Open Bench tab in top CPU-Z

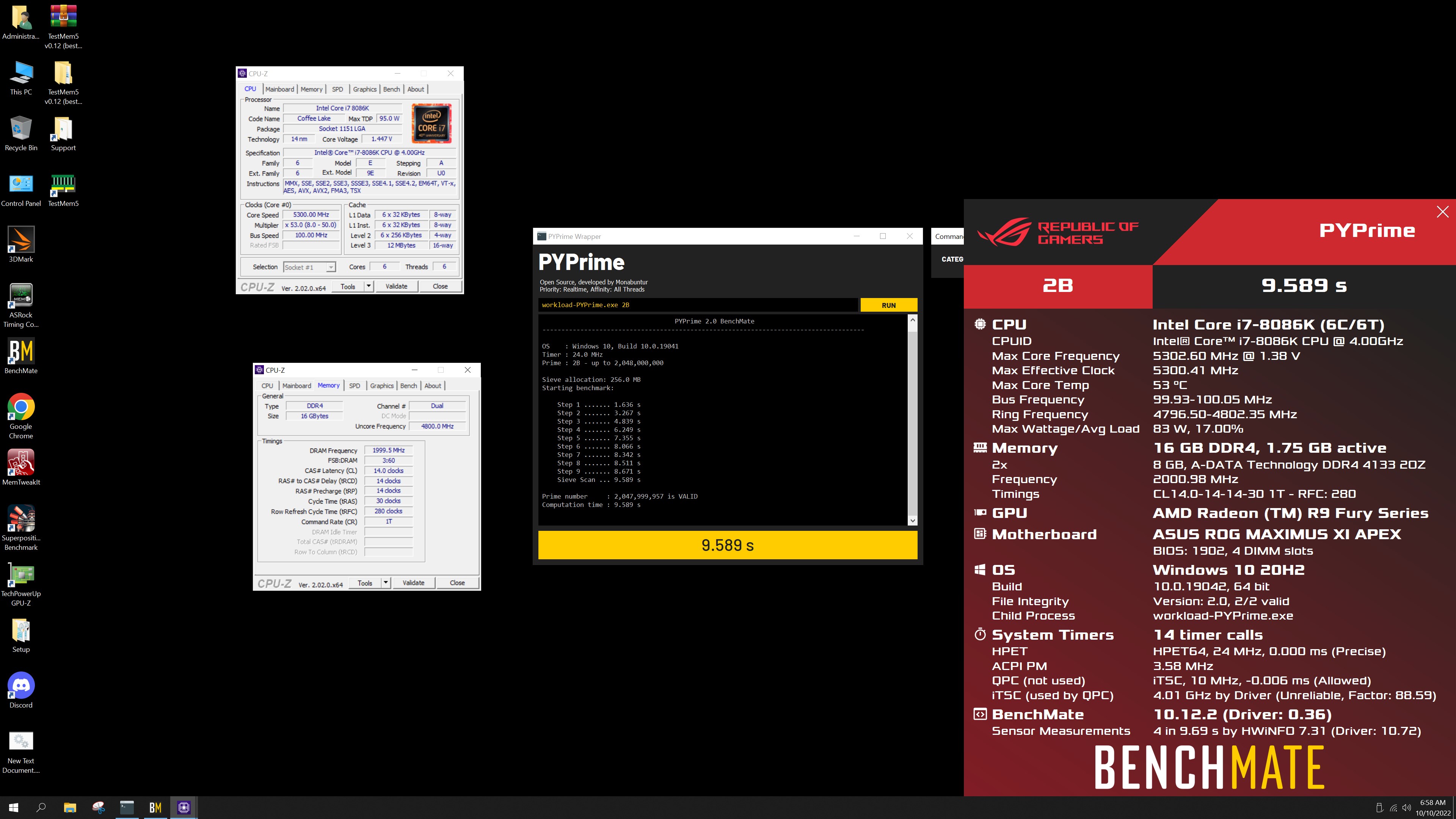pos(391,89)
